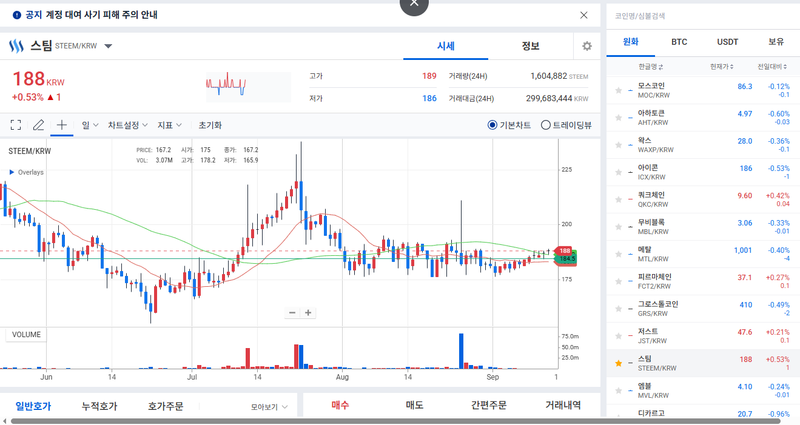Select the 모스코인 MOC/KRW row

703,90
